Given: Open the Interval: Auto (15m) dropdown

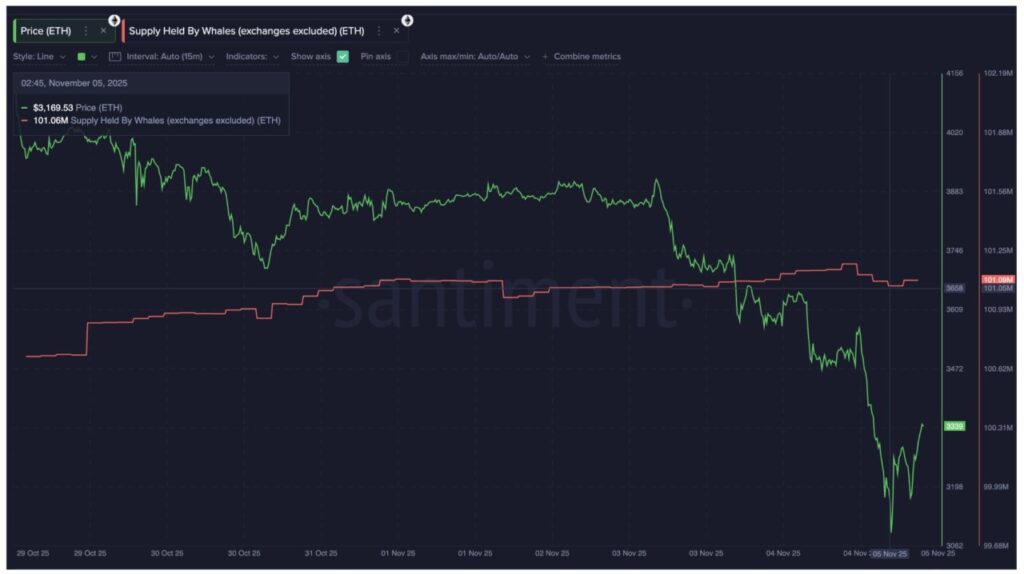Looking at the screenshot, I should (170, 56).
